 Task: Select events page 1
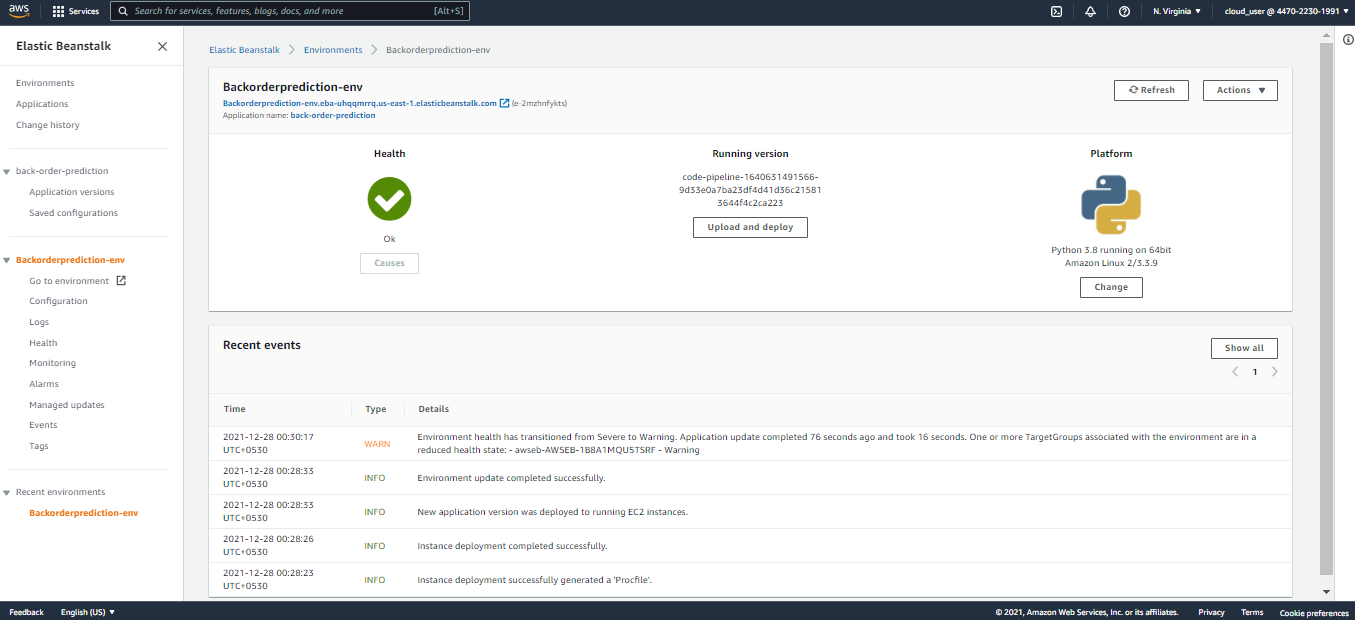coord(1255,372)
